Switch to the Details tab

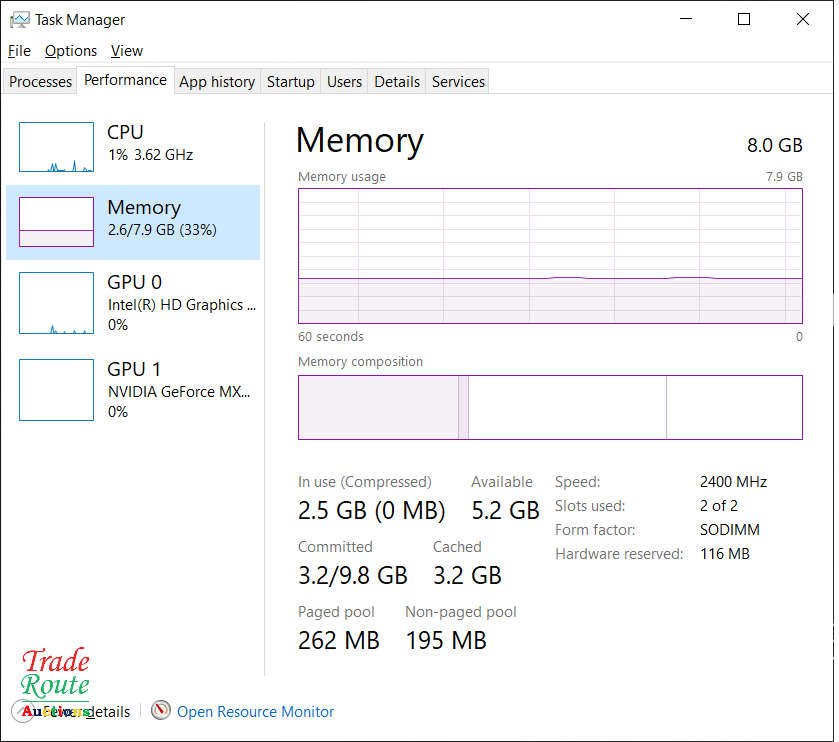(397, 82)
